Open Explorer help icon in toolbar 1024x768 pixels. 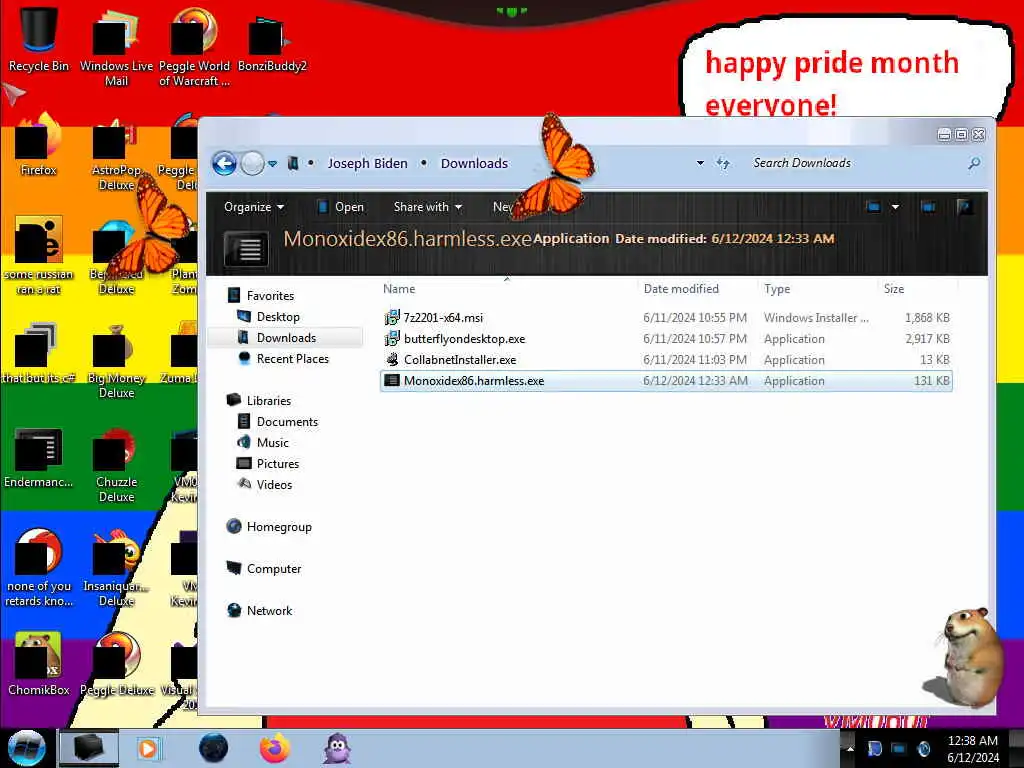pos(964,207)
